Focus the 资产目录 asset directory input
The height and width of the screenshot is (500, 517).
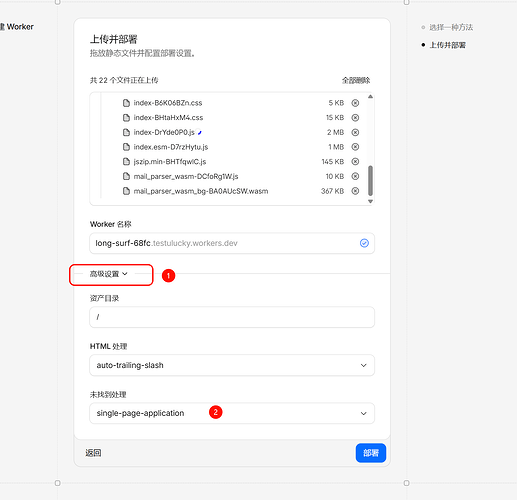[232, 317]
